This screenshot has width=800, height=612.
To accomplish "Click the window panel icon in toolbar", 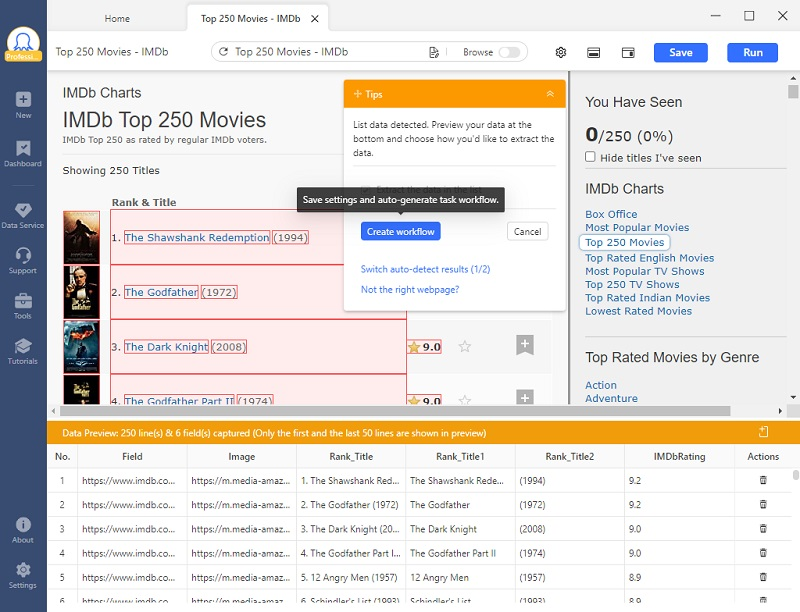I will [x=628, y=53].
